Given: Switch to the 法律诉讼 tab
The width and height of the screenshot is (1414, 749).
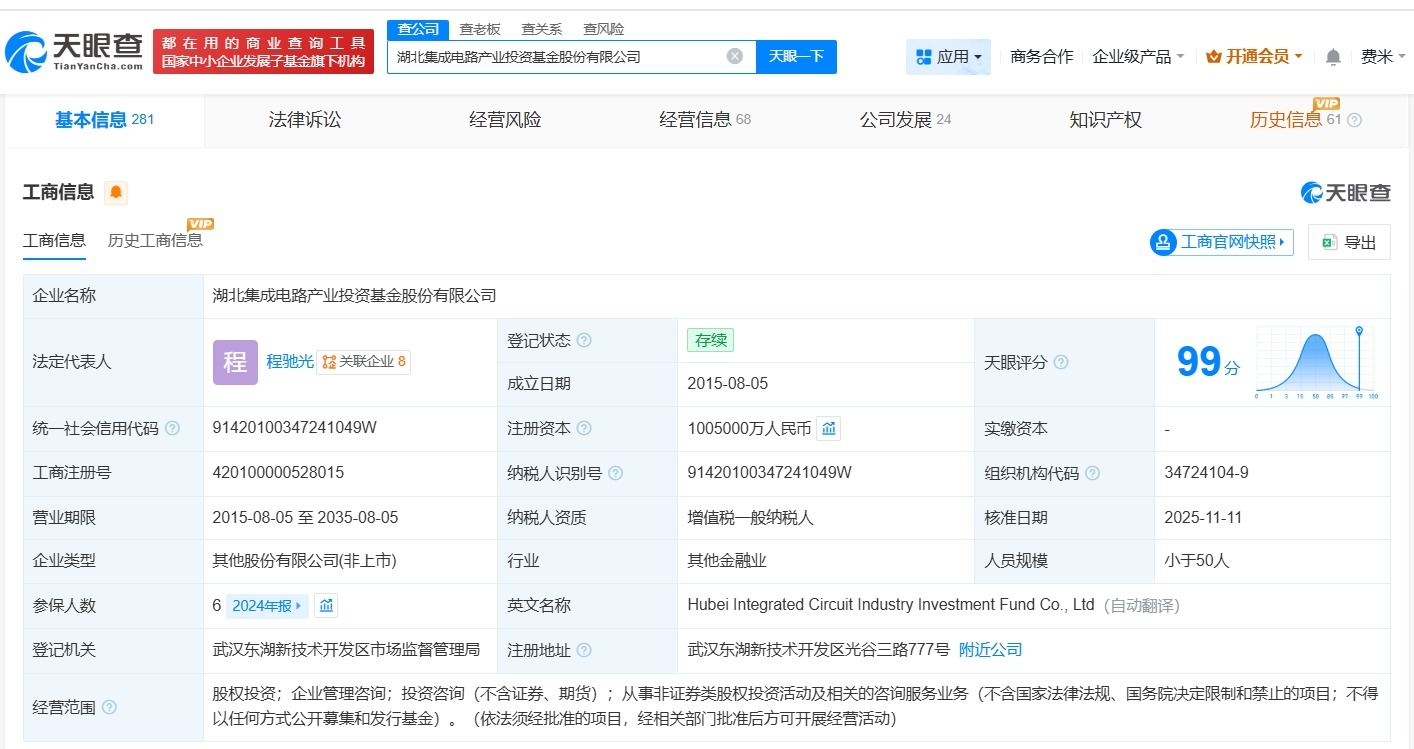Looking at the screenshot, I should click(304, 119).
